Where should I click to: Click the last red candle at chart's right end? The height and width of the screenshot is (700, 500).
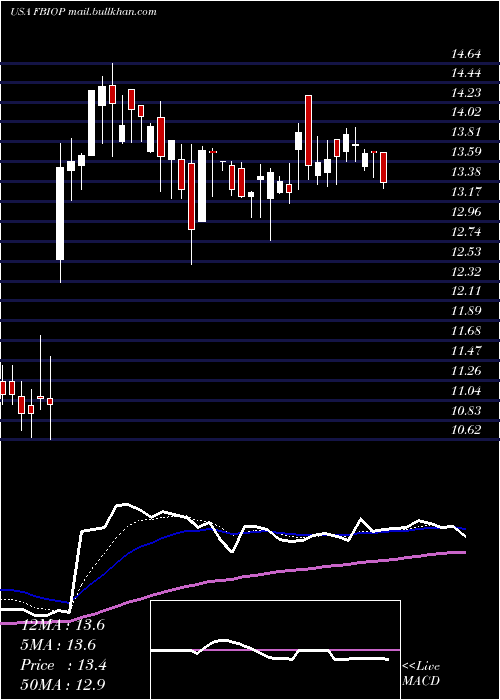(x=383, y=167)
